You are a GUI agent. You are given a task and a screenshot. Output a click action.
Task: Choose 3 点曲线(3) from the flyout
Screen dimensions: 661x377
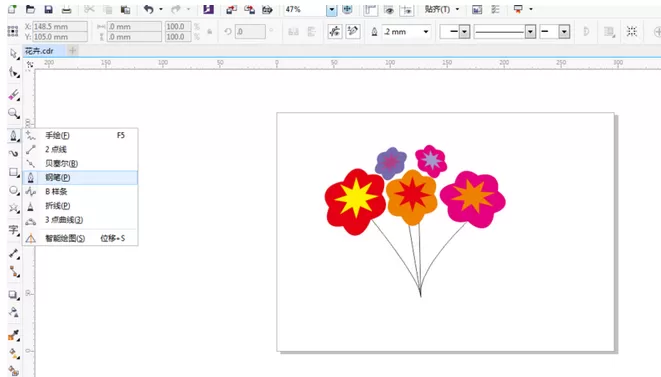[x=80, y=220]
